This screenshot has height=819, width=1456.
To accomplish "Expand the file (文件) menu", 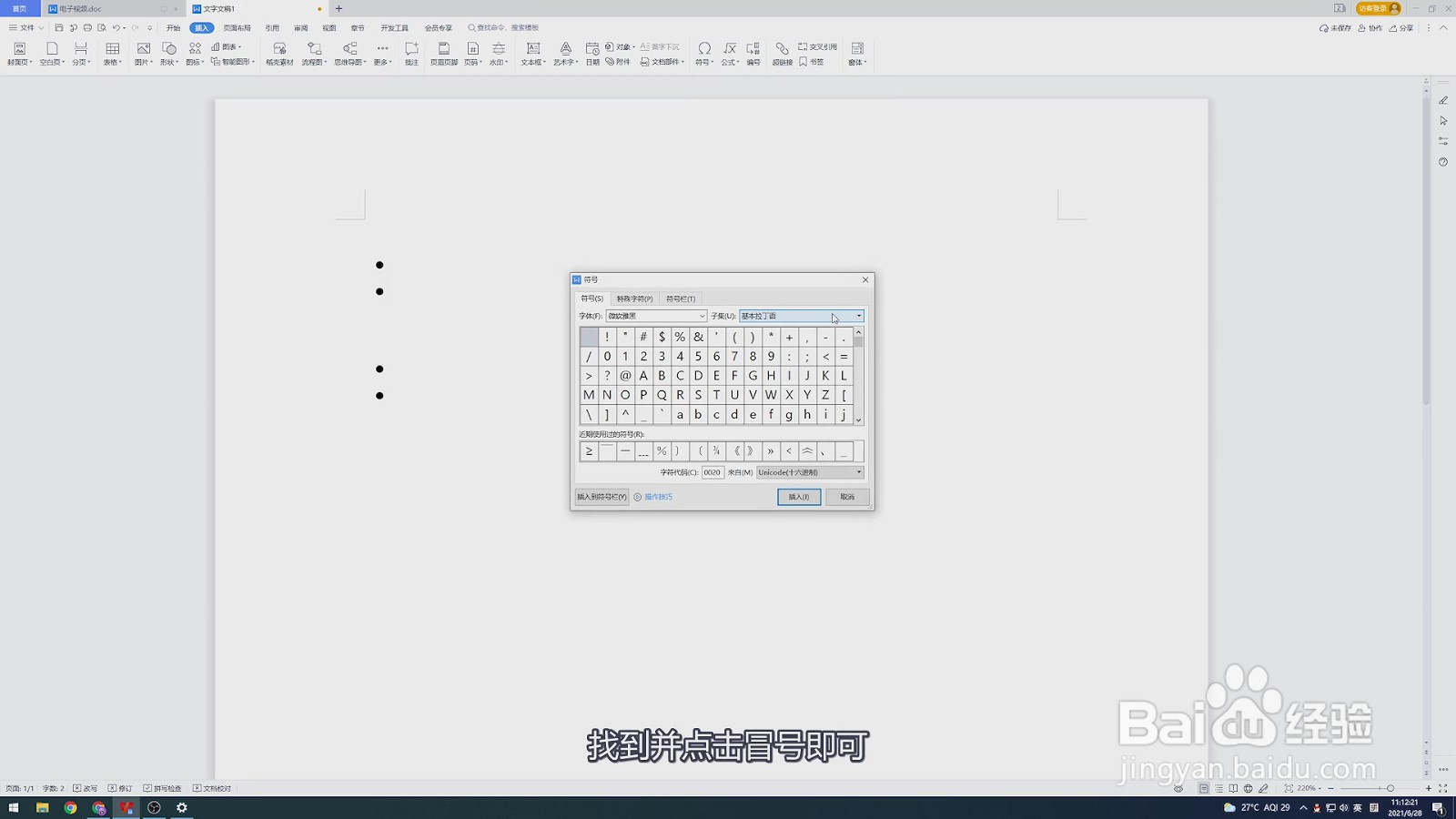I will (25, 28).
